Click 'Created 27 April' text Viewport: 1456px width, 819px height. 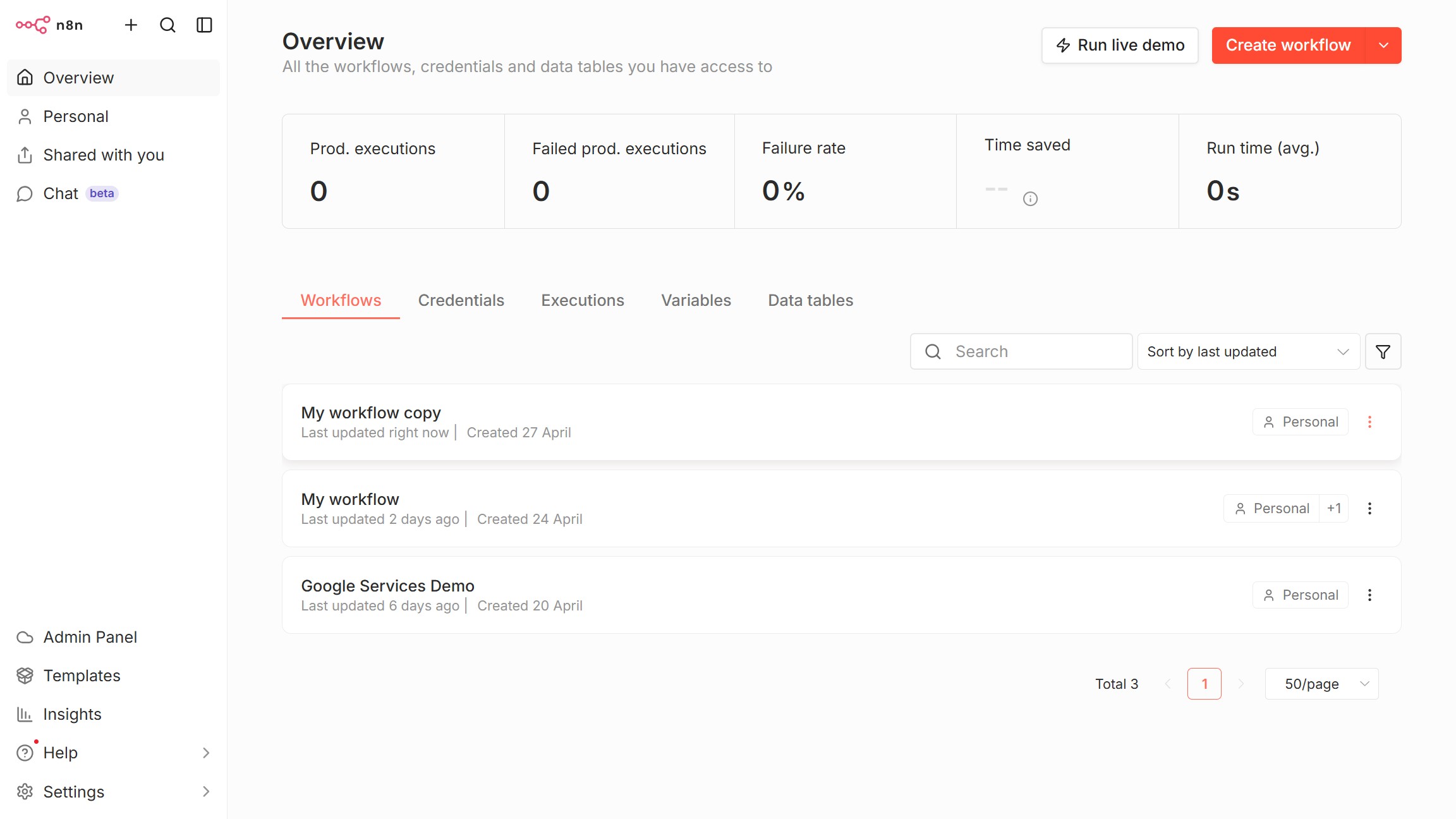[x=519, y=433]
